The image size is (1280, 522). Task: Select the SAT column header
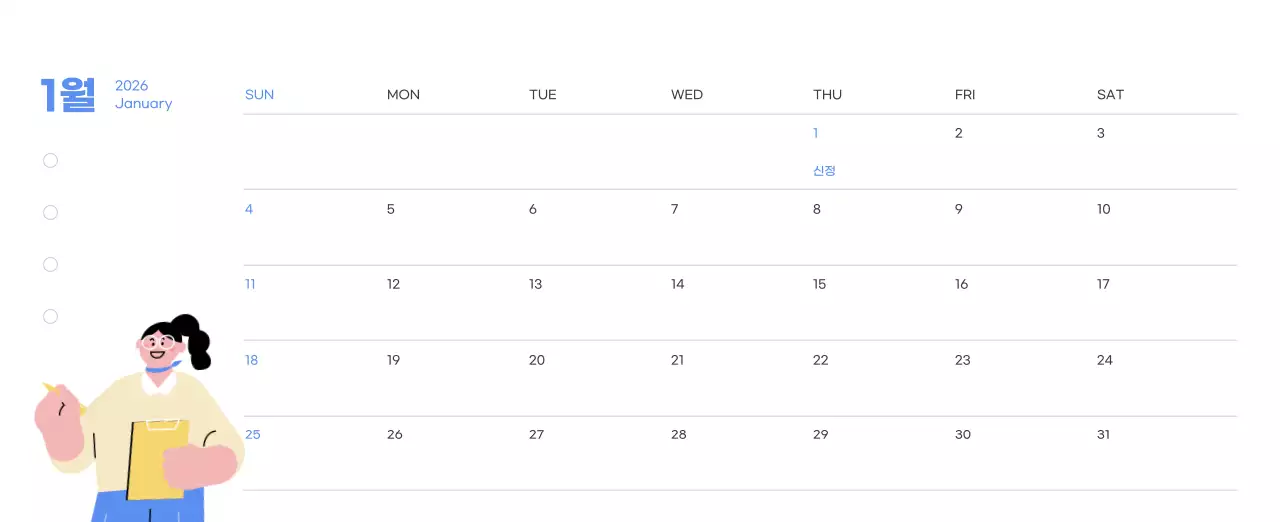coord(1110,95)
